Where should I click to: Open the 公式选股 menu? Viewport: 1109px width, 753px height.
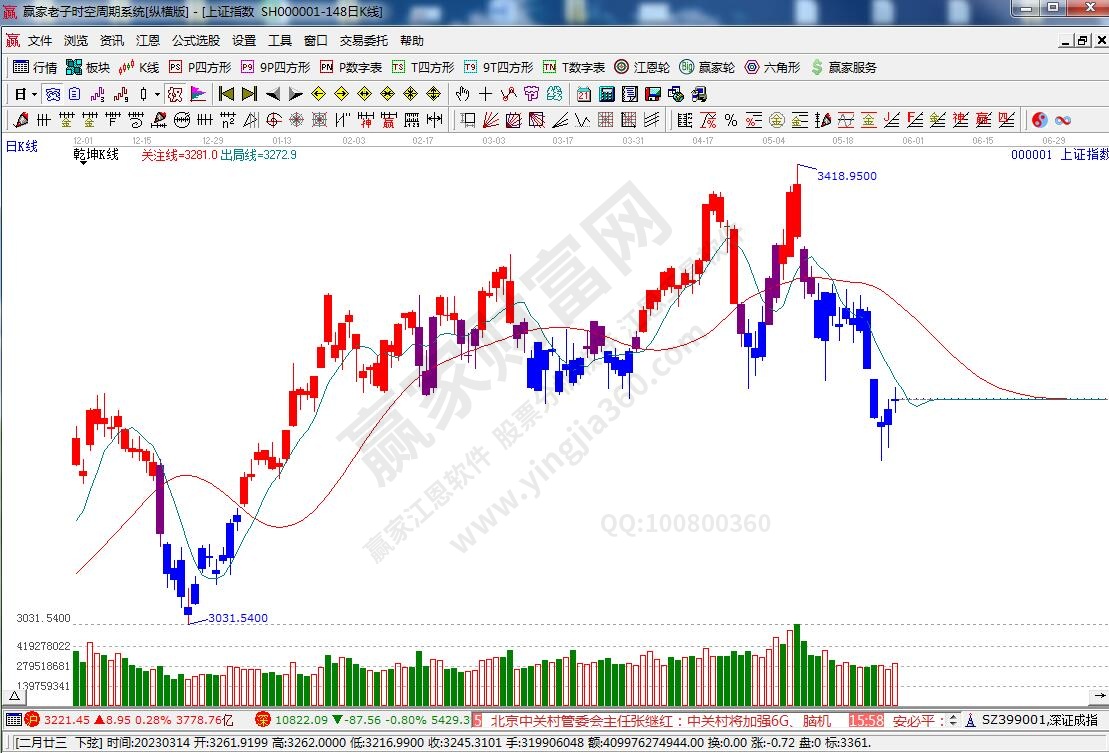click(x=195, y=41)
